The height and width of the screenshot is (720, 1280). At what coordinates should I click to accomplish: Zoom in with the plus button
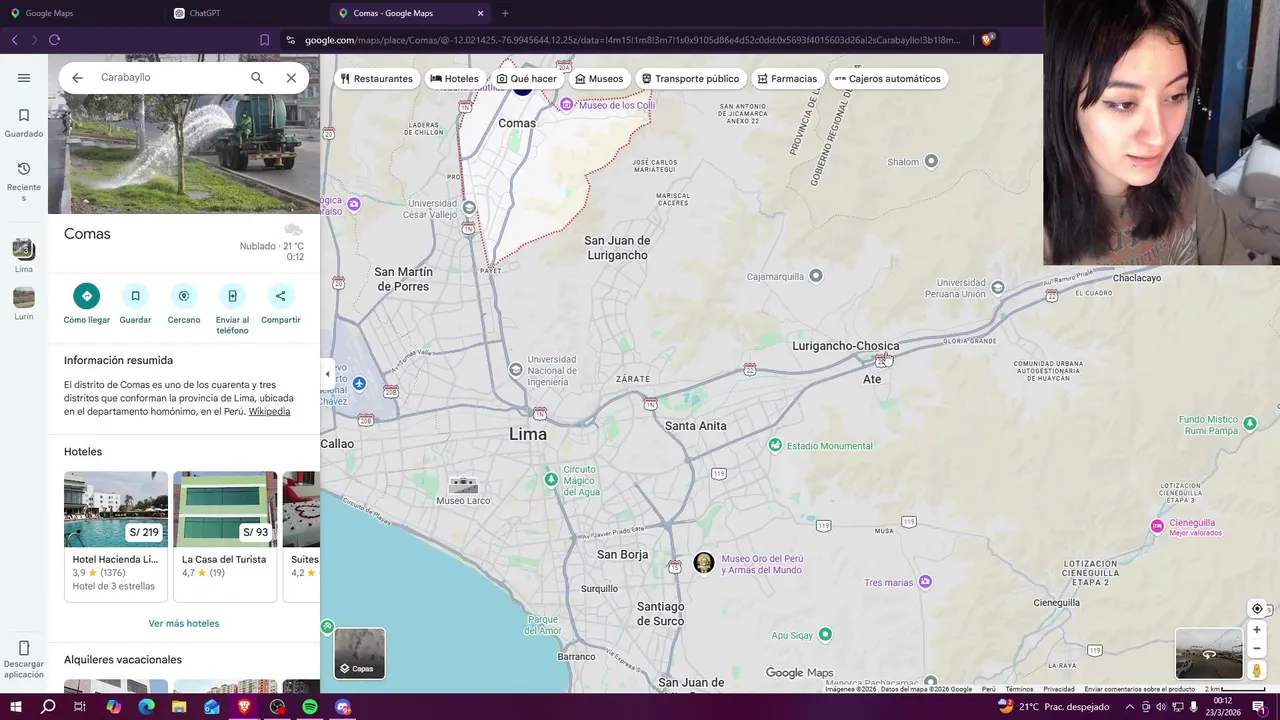[x=1257, y=630]
